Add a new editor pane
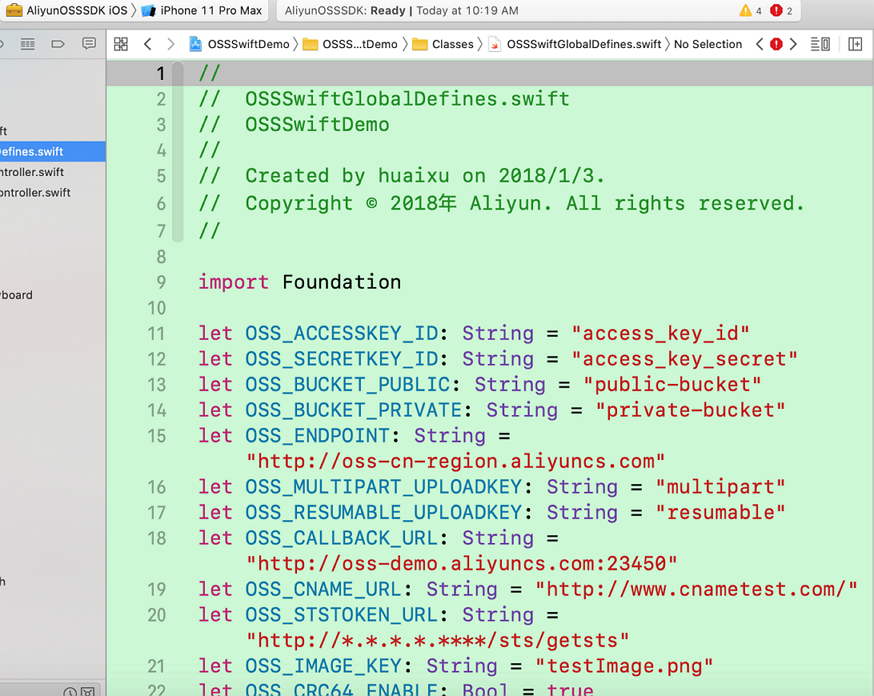The width and height of the screenshot is (874, 696). click(x=855, y=44)
